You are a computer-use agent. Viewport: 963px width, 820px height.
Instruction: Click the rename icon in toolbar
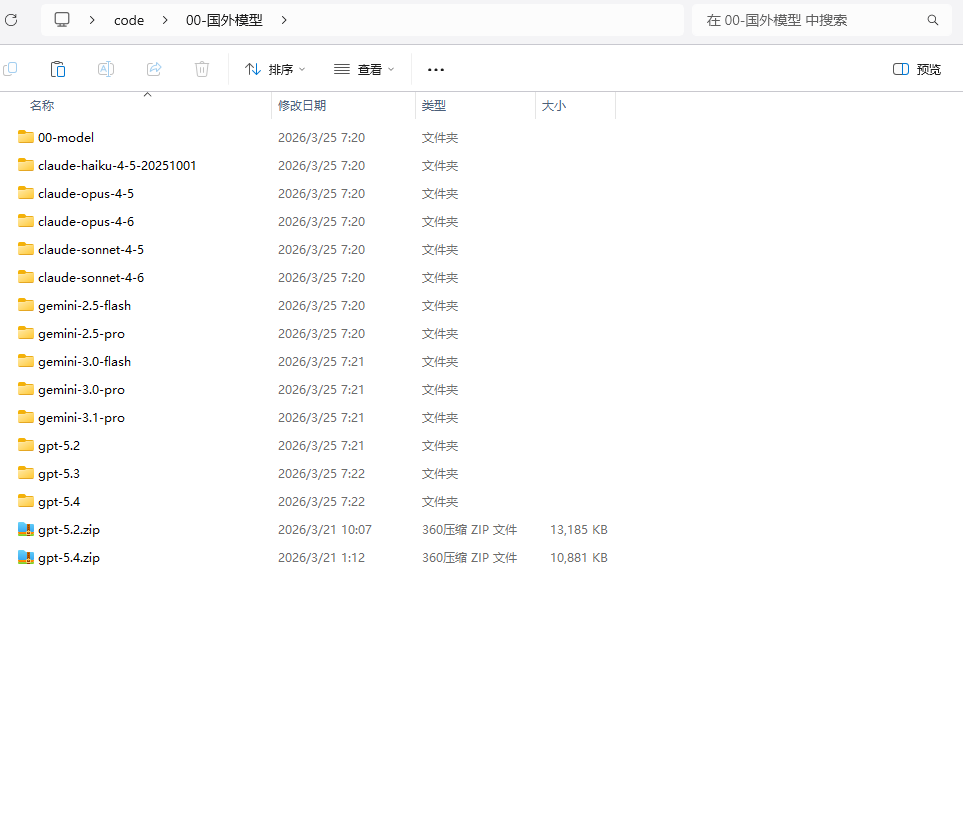106,69
